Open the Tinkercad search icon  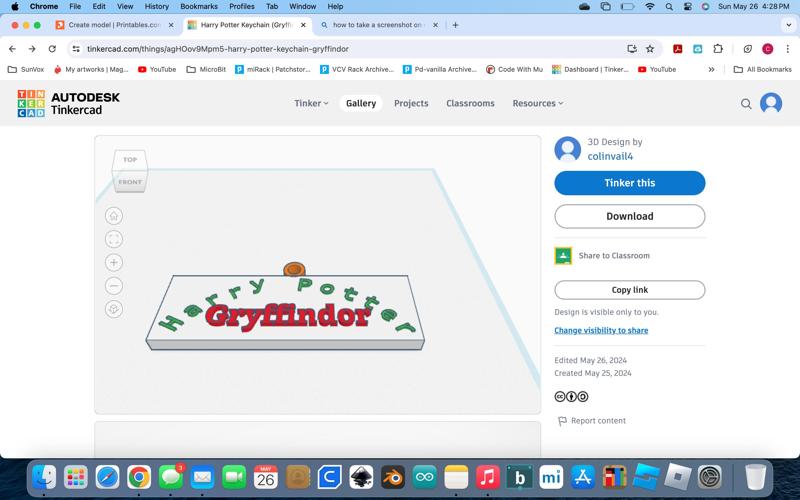pos(746,104)
